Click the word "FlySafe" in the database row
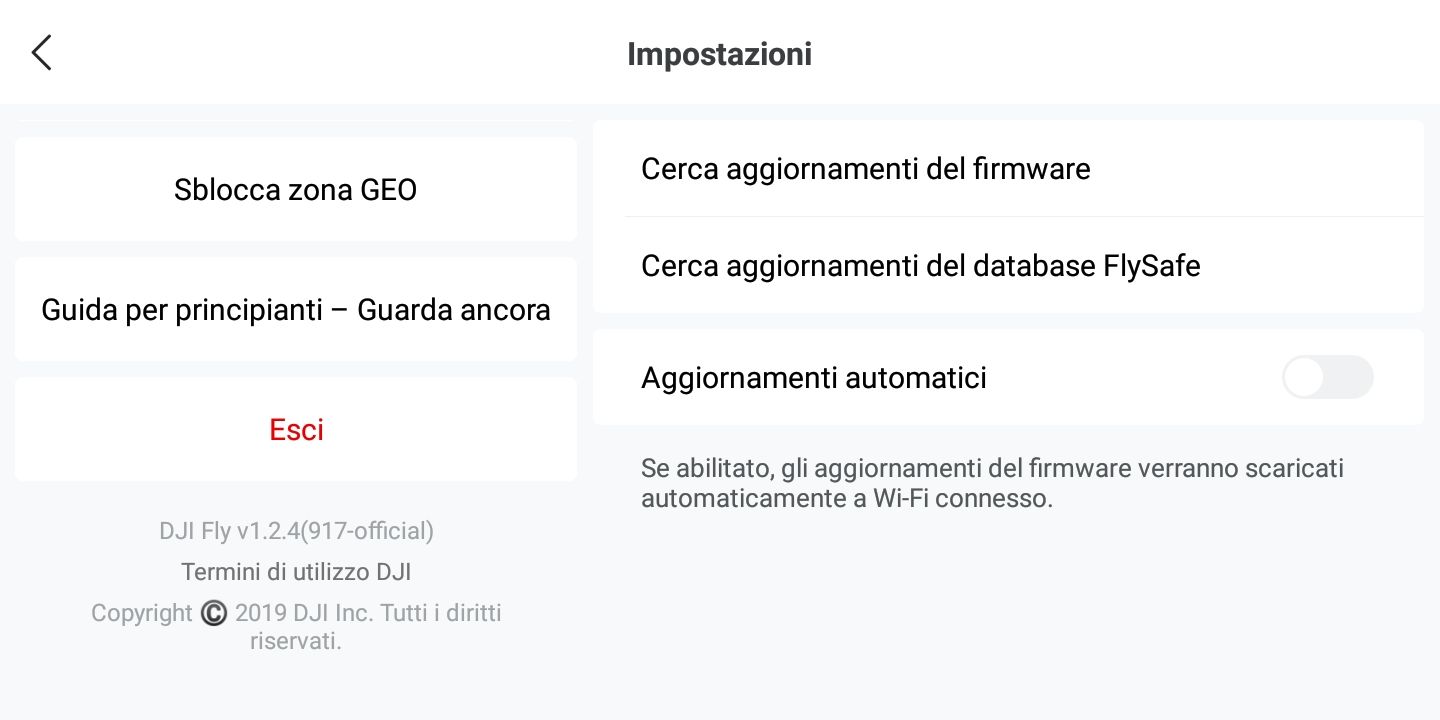The height and width of the screenshot is (720, 1440). click(1151, 266)
